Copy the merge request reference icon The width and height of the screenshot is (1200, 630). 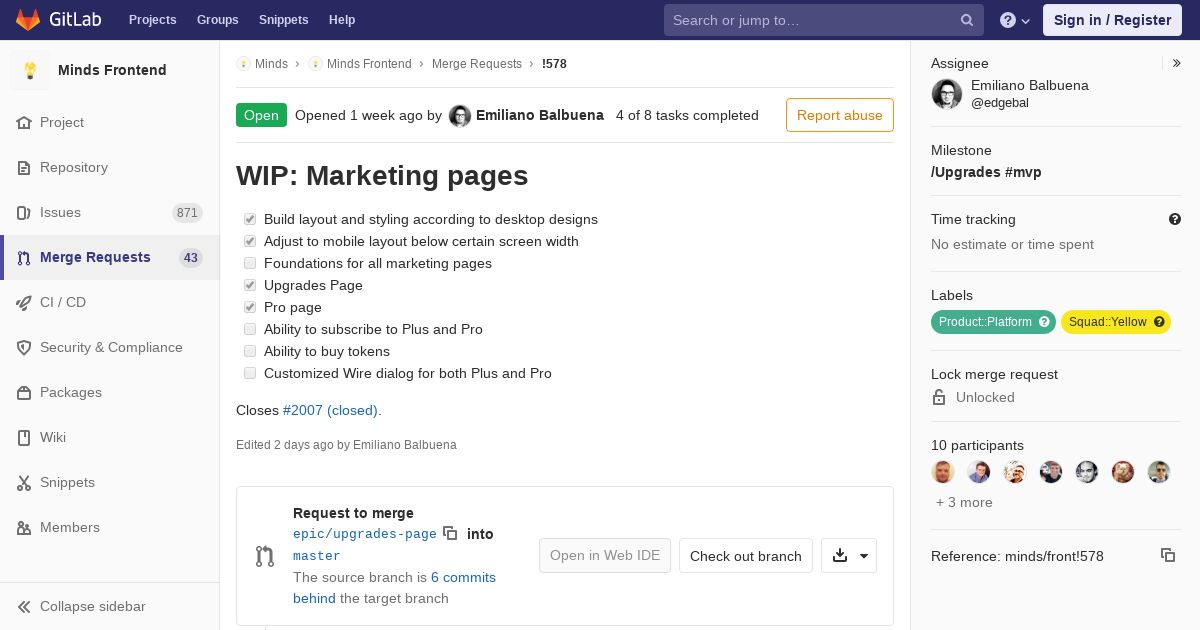point(1167,555)
